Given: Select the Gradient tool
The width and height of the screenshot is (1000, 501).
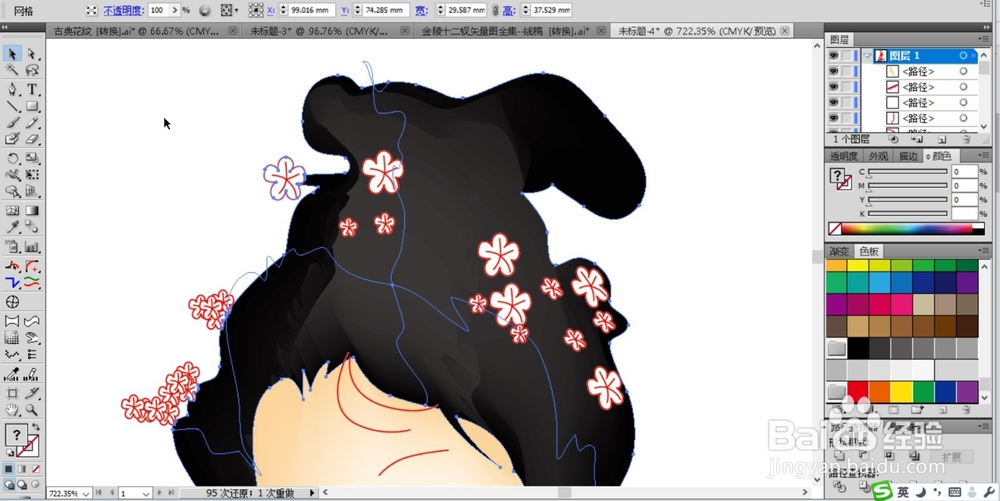Looking at the screenshot, I should click(x=32, y=210).
